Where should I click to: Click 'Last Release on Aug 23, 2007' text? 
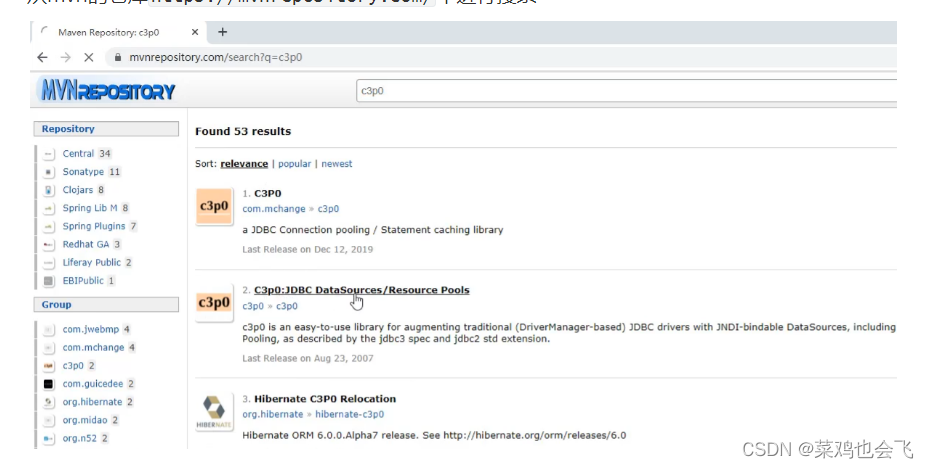coord(307,358)
